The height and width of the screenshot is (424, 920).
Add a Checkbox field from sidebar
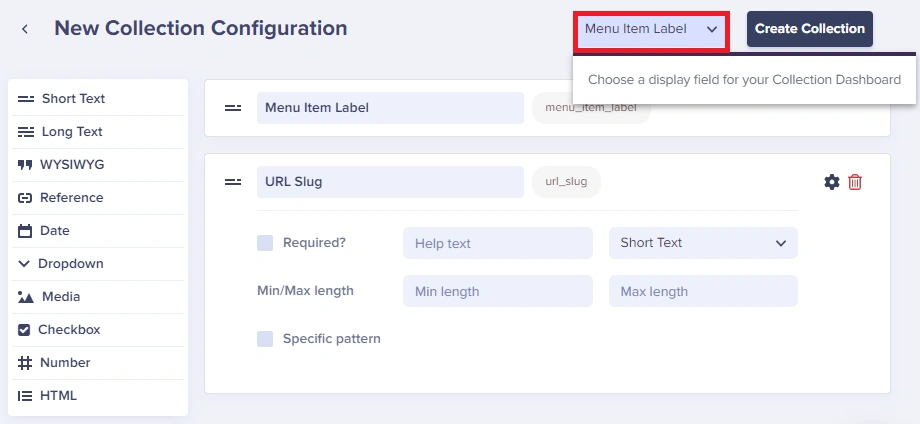click(x=98, y=330)
